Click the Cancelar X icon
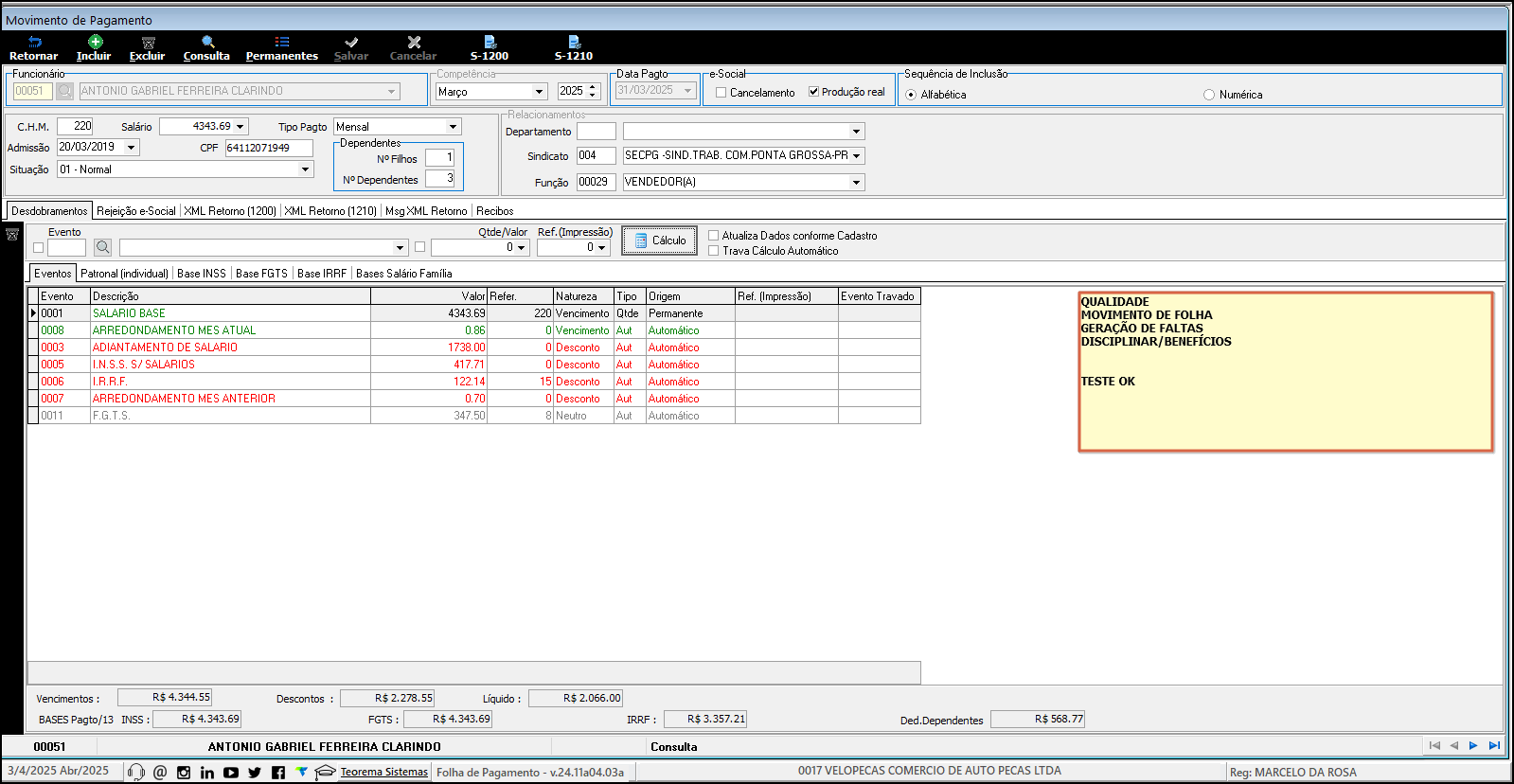 [x=414, y=42]
